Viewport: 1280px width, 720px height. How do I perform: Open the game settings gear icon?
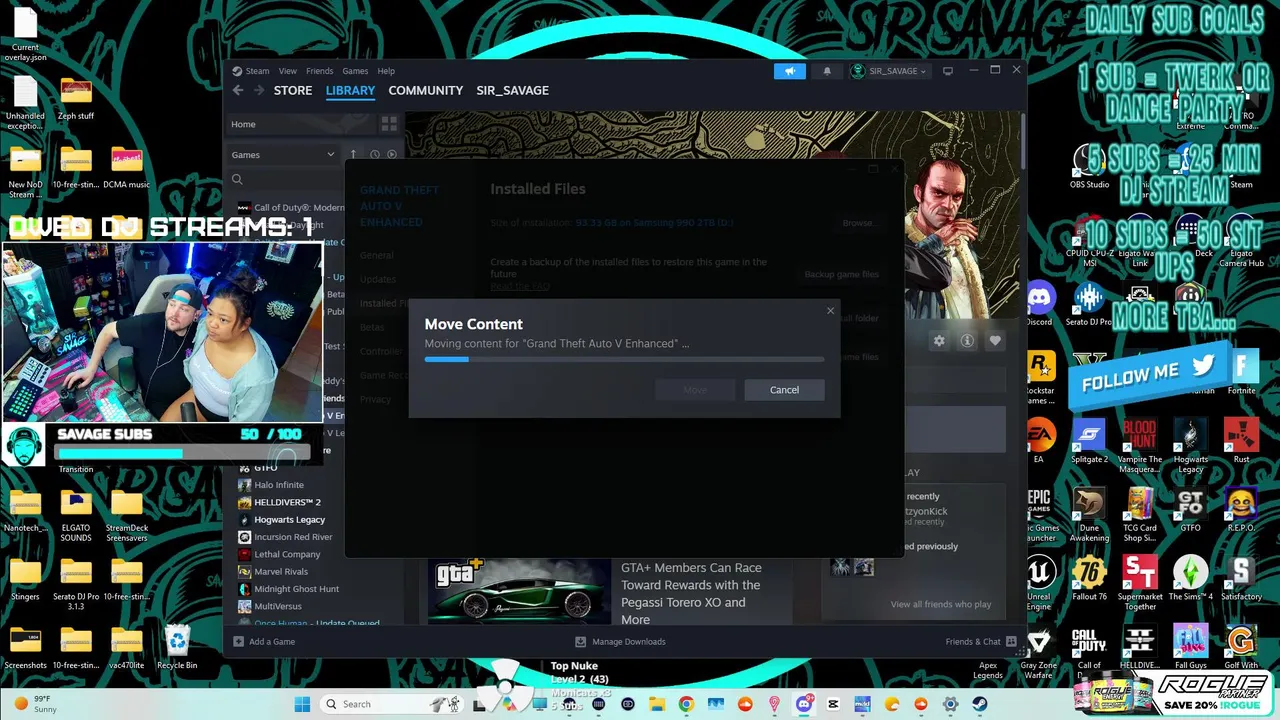click(939, 341)
